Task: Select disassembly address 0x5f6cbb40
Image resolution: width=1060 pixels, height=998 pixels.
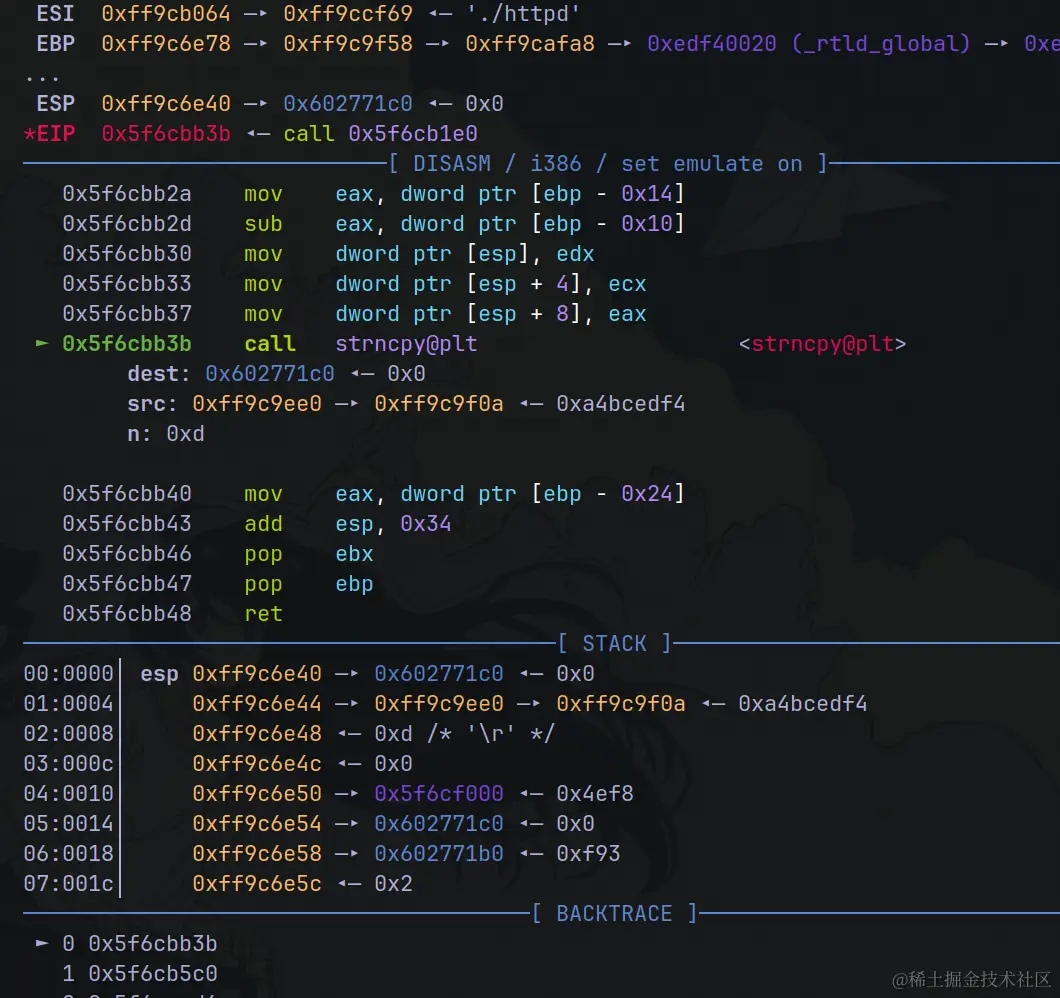Action: coord(127,493)
